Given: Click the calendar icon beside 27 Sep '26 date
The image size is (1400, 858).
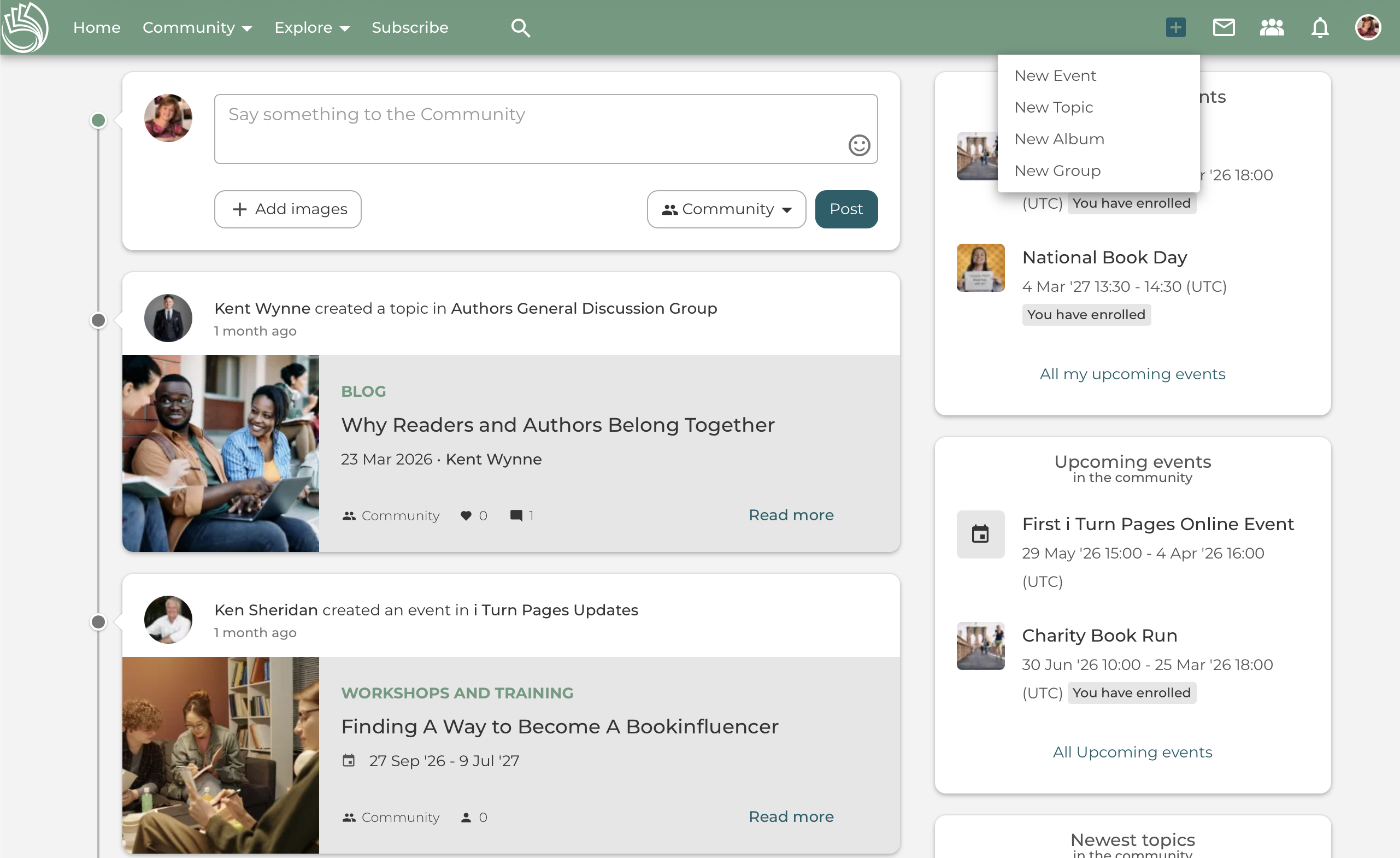Looking at the screenshot, I should [349, 760].
